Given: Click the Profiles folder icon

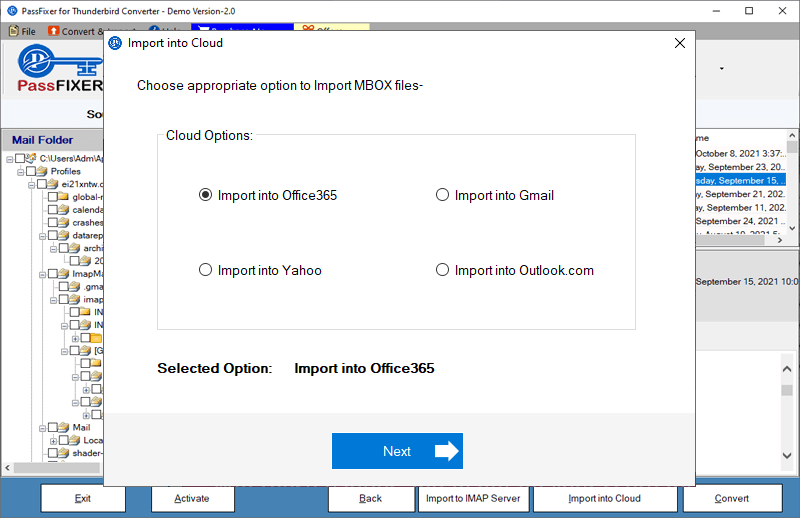Looking at the screenshot, I should pyautogui.click(x=42, y=171).
